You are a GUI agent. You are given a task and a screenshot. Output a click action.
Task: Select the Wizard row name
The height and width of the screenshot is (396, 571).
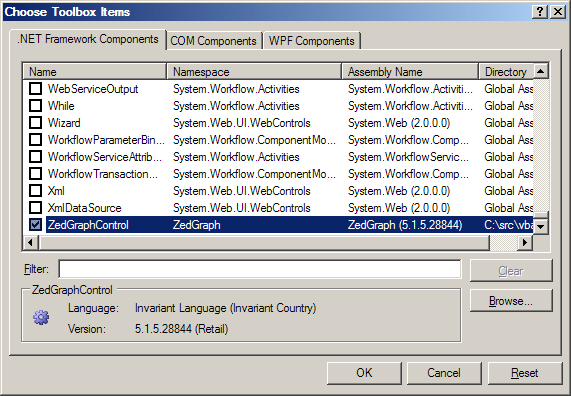pyautogui.click(x=64, y=123)
